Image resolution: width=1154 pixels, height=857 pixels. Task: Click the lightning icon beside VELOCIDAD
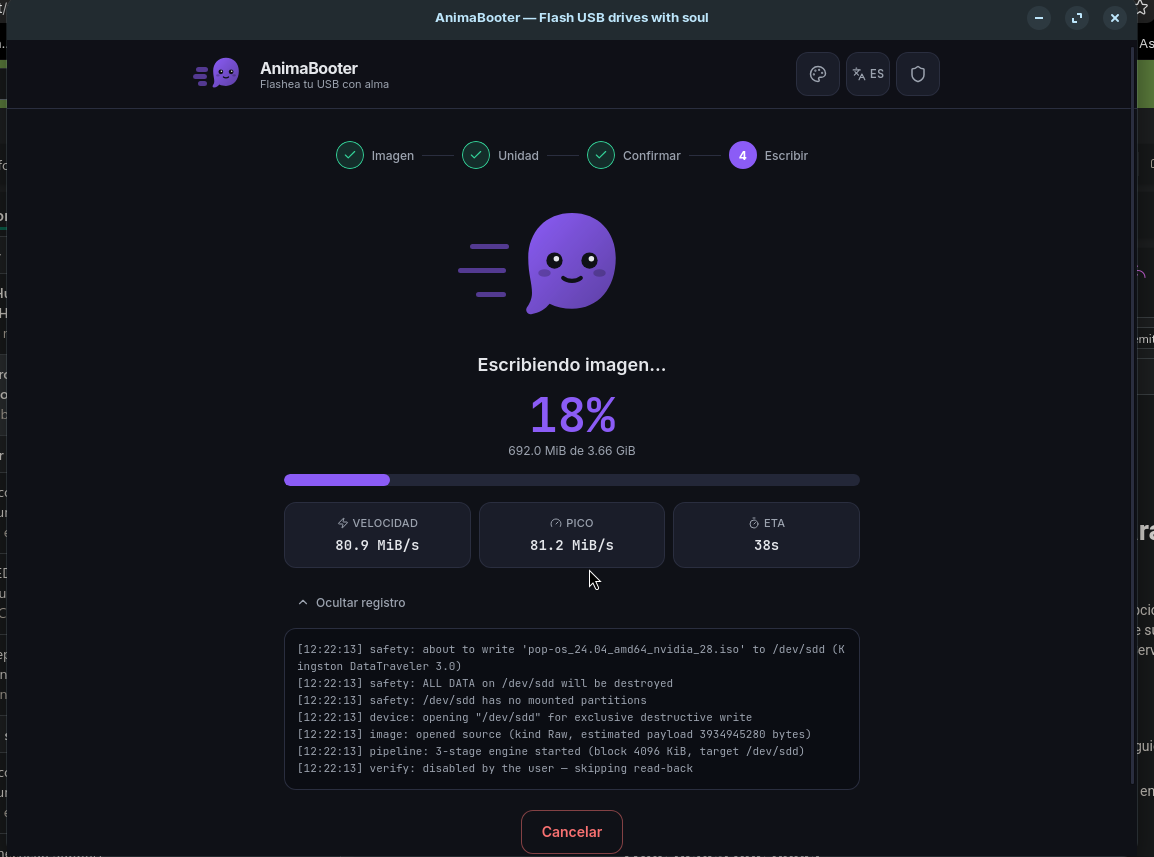[342, 523]
